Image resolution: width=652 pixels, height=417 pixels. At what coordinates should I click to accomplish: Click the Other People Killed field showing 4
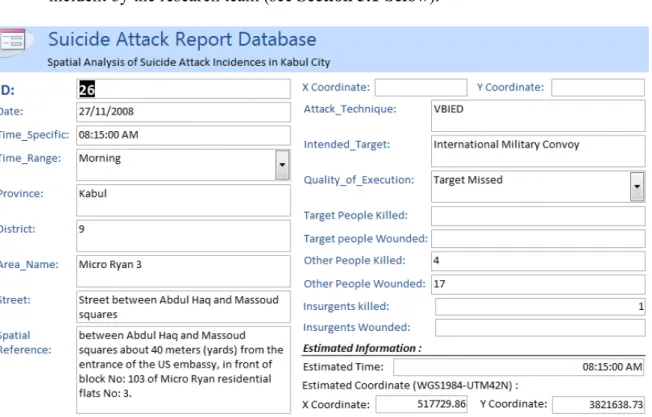538,261
